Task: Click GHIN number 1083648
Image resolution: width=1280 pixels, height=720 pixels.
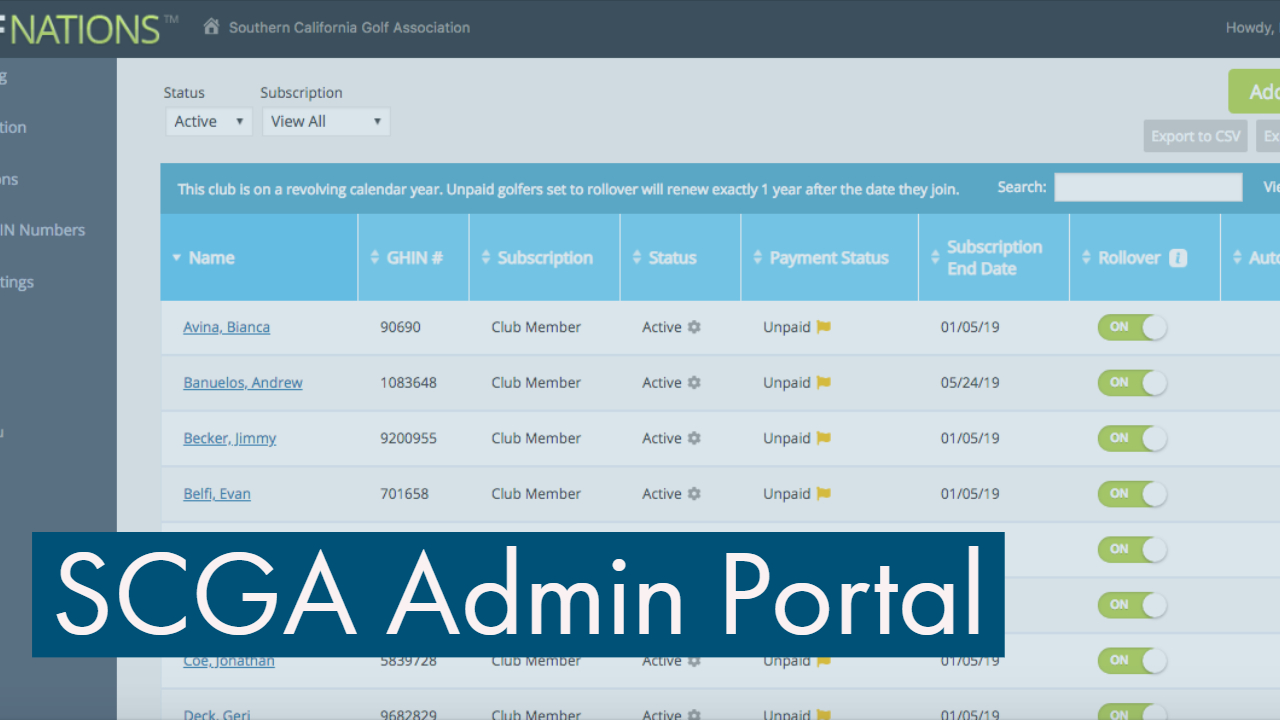Action: 408,383
